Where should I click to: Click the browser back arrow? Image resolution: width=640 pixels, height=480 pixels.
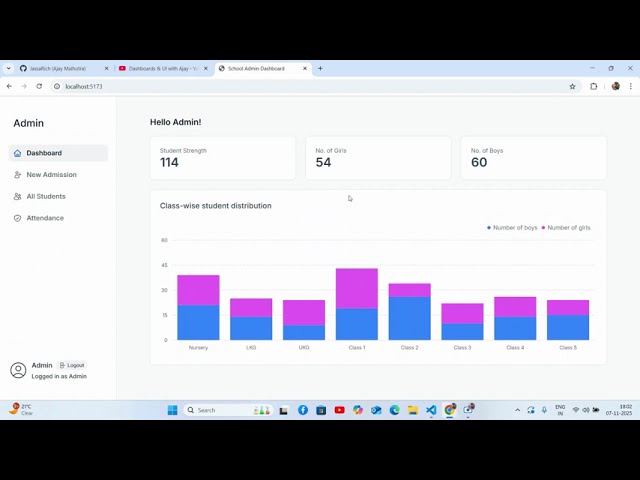[x=9, y=87]
